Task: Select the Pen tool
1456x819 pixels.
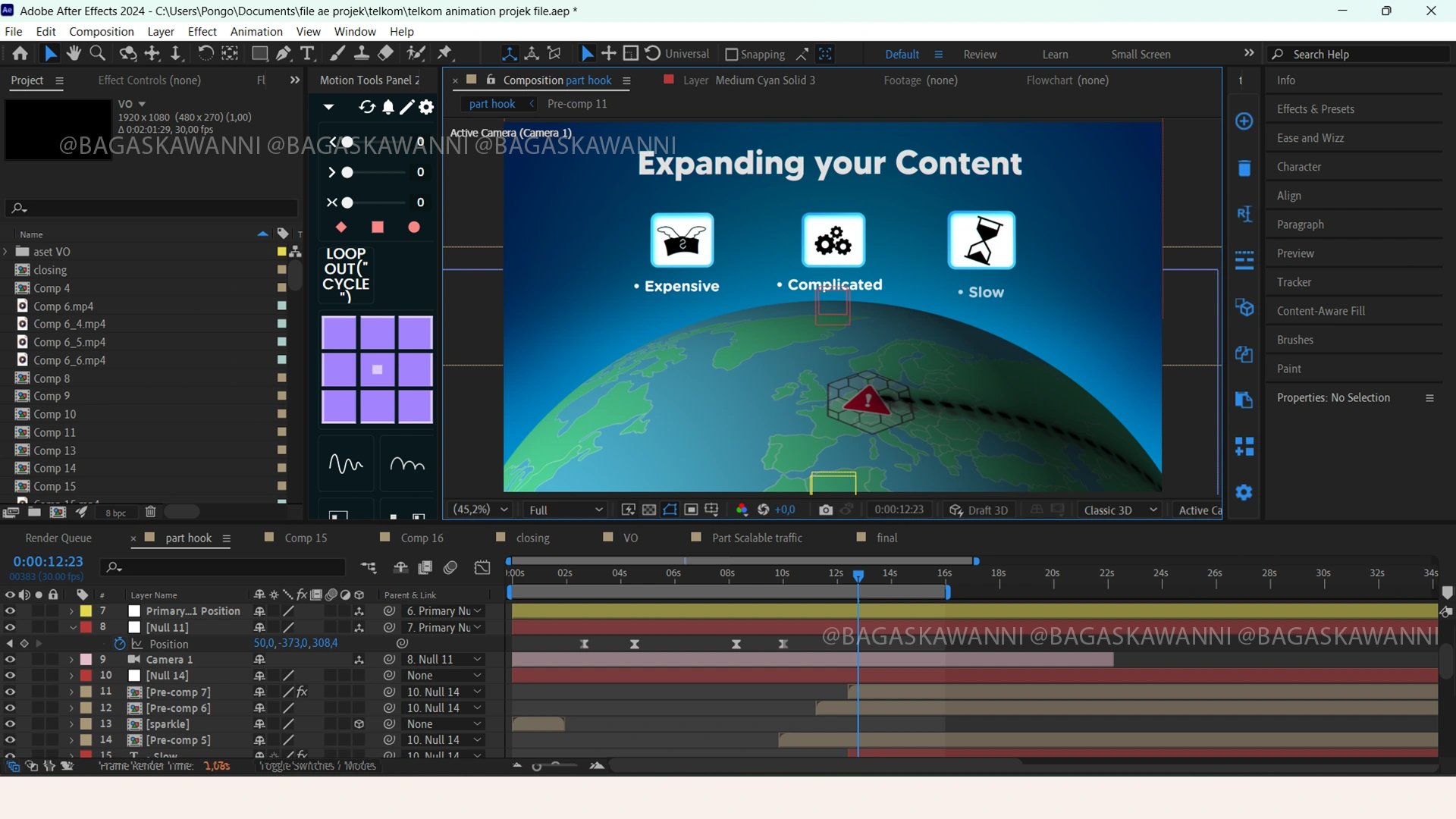Action: pos(284,53)
